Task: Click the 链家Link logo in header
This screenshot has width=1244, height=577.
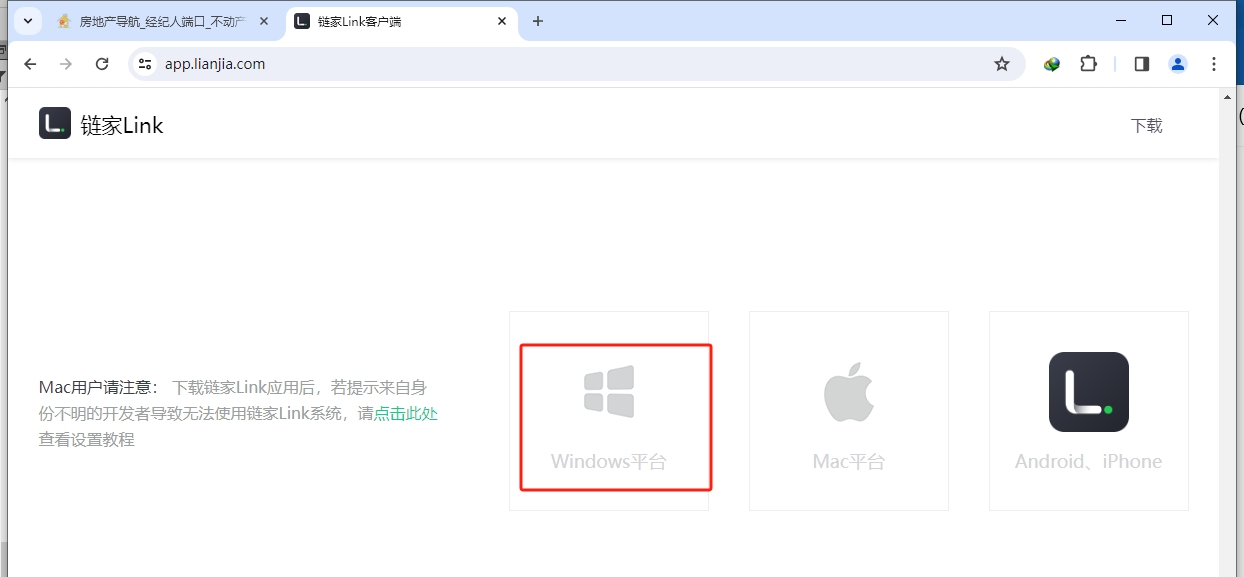Action: (x=55, y=124)
